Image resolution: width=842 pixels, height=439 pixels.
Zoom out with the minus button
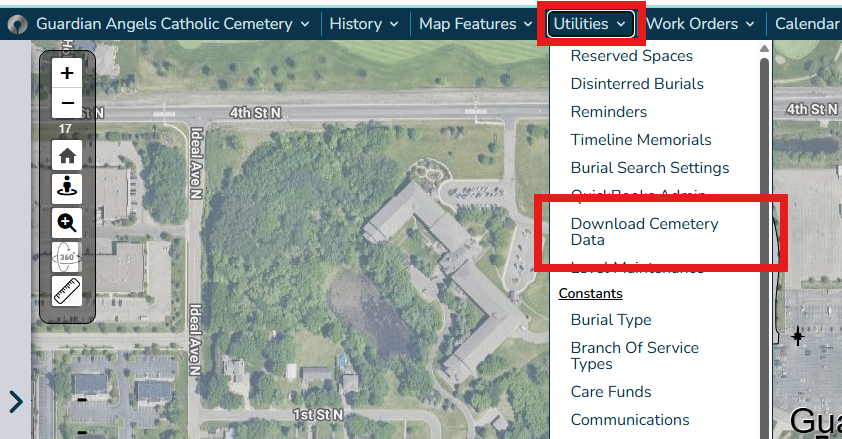[67, 103]
